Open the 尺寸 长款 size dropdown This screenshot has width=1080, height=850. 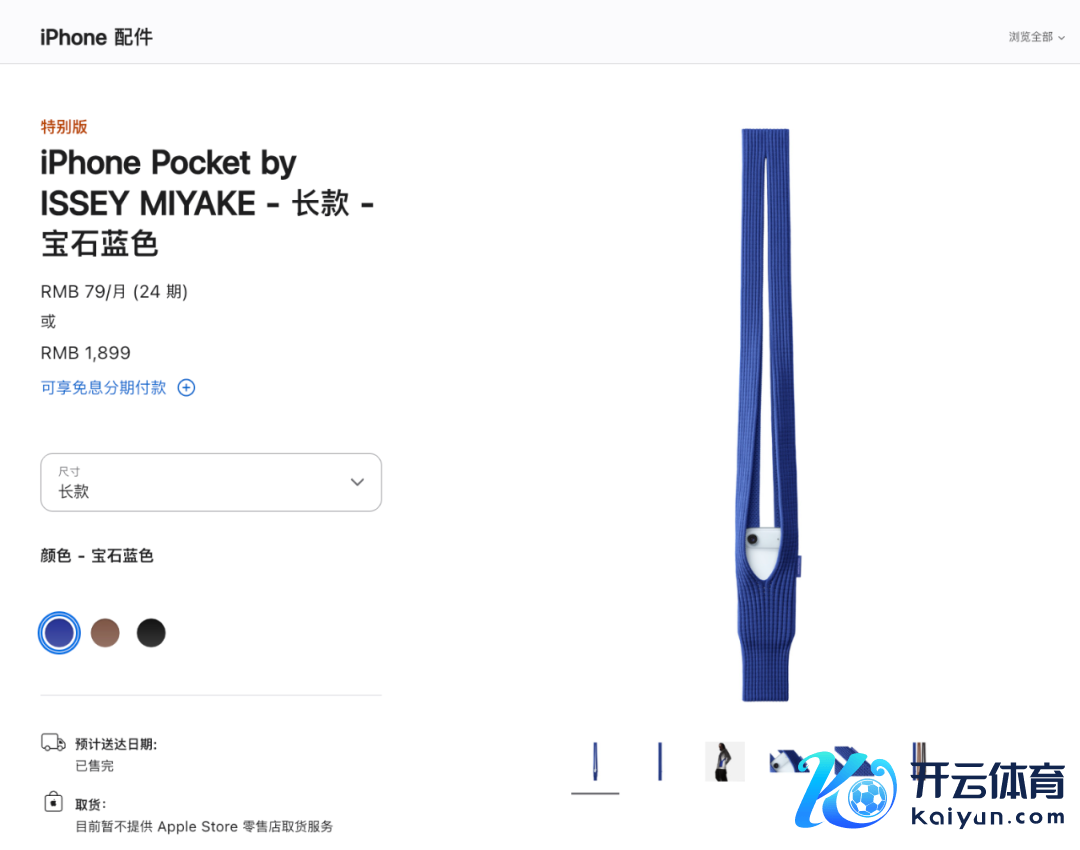point(211,482)
